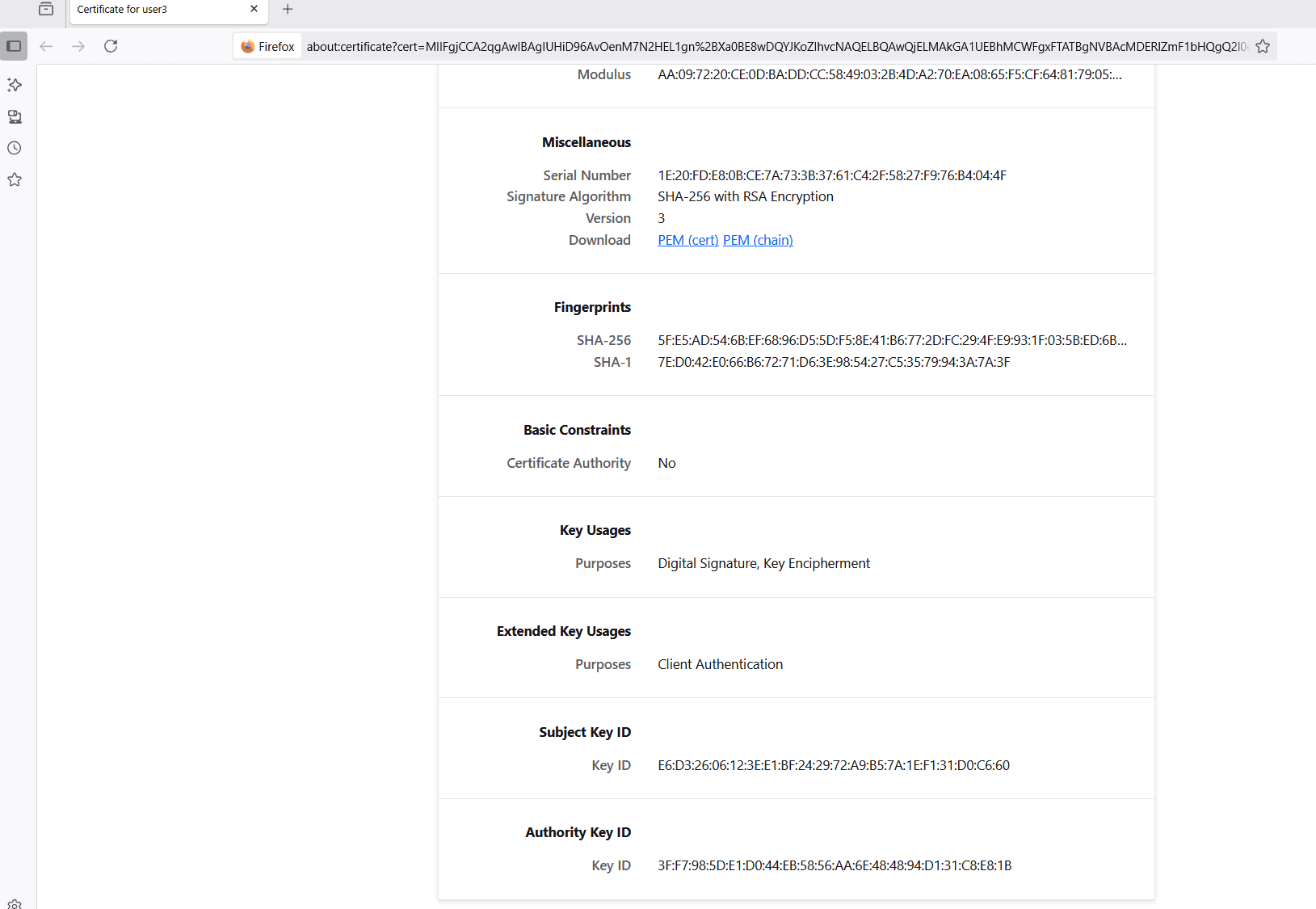The image size is (1316, 909).
Task: Open the tab overview icon
Action: click(46, 9)
